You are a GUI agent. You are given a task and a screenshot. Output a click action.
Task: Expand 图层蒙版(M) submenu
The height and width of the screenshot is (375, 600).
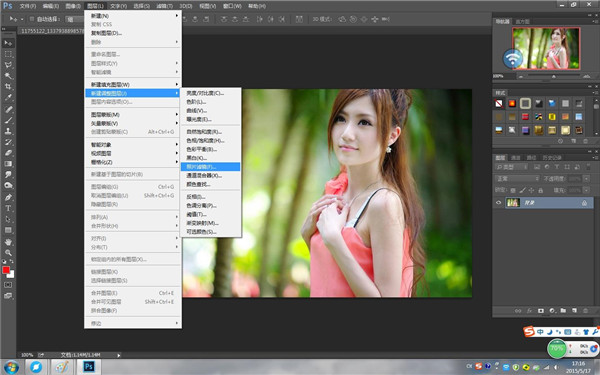point(133,115)
